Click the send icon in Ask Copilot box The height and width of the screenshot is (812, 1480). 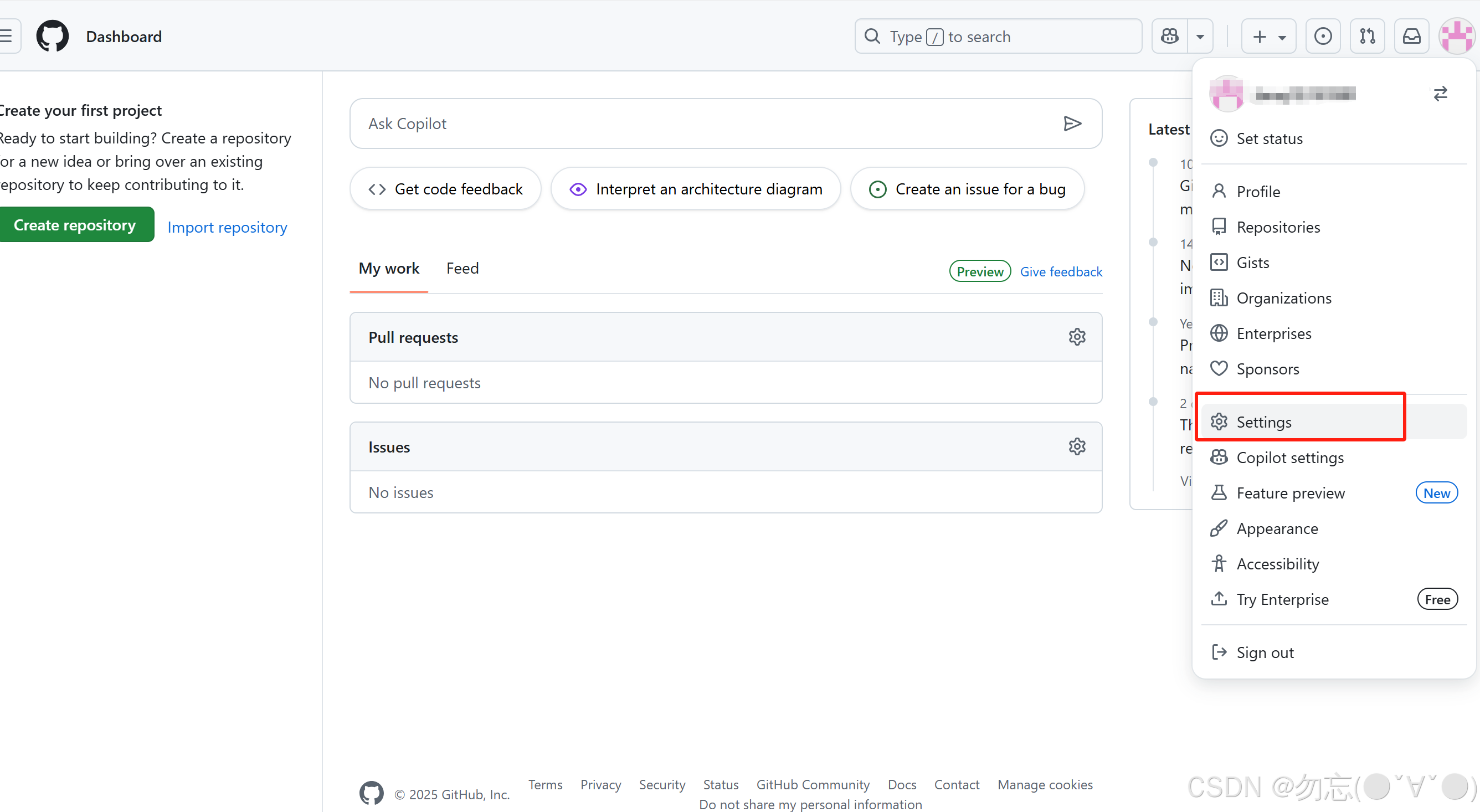1073,123
